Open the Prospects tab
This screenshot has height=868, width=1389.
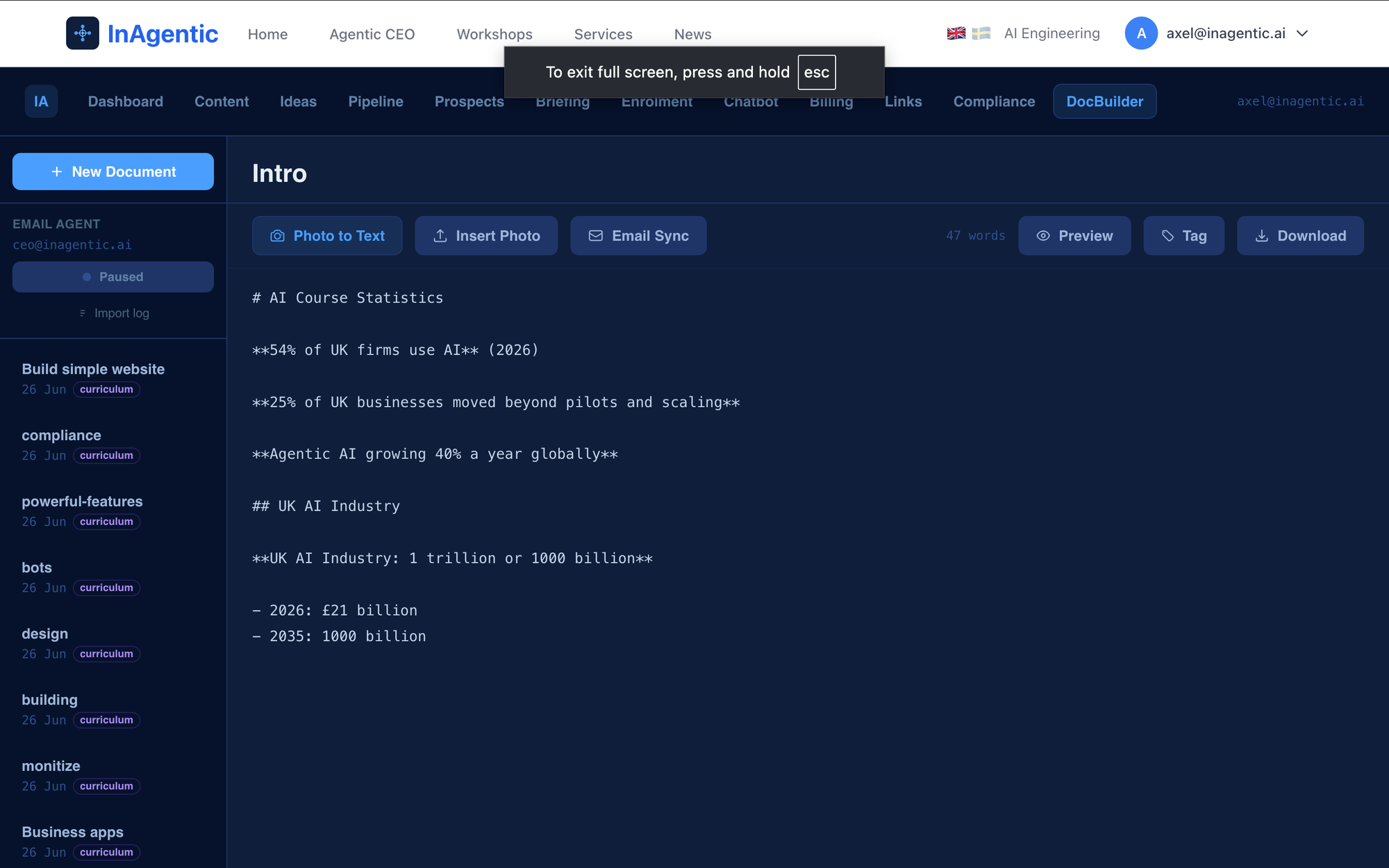pyautogui.click(x=469, y=101)
